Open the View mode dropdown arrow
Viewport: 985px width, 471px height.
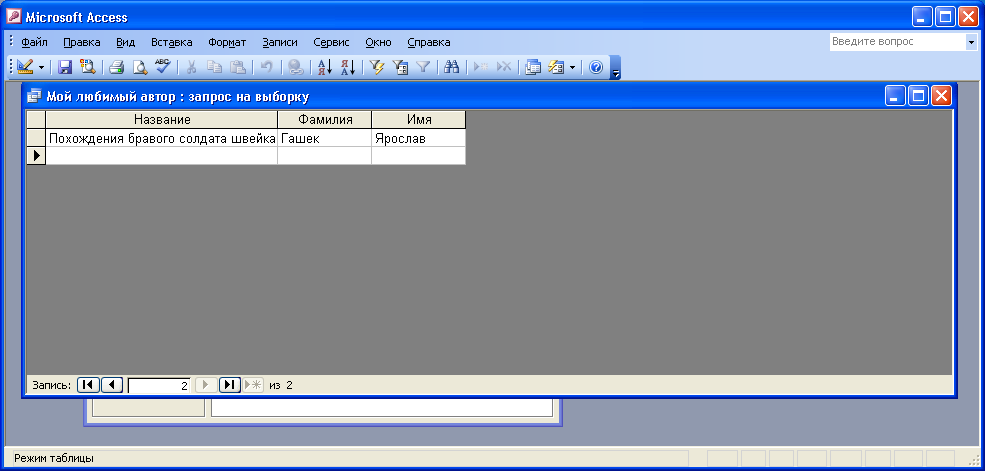(x=41, y=67)
